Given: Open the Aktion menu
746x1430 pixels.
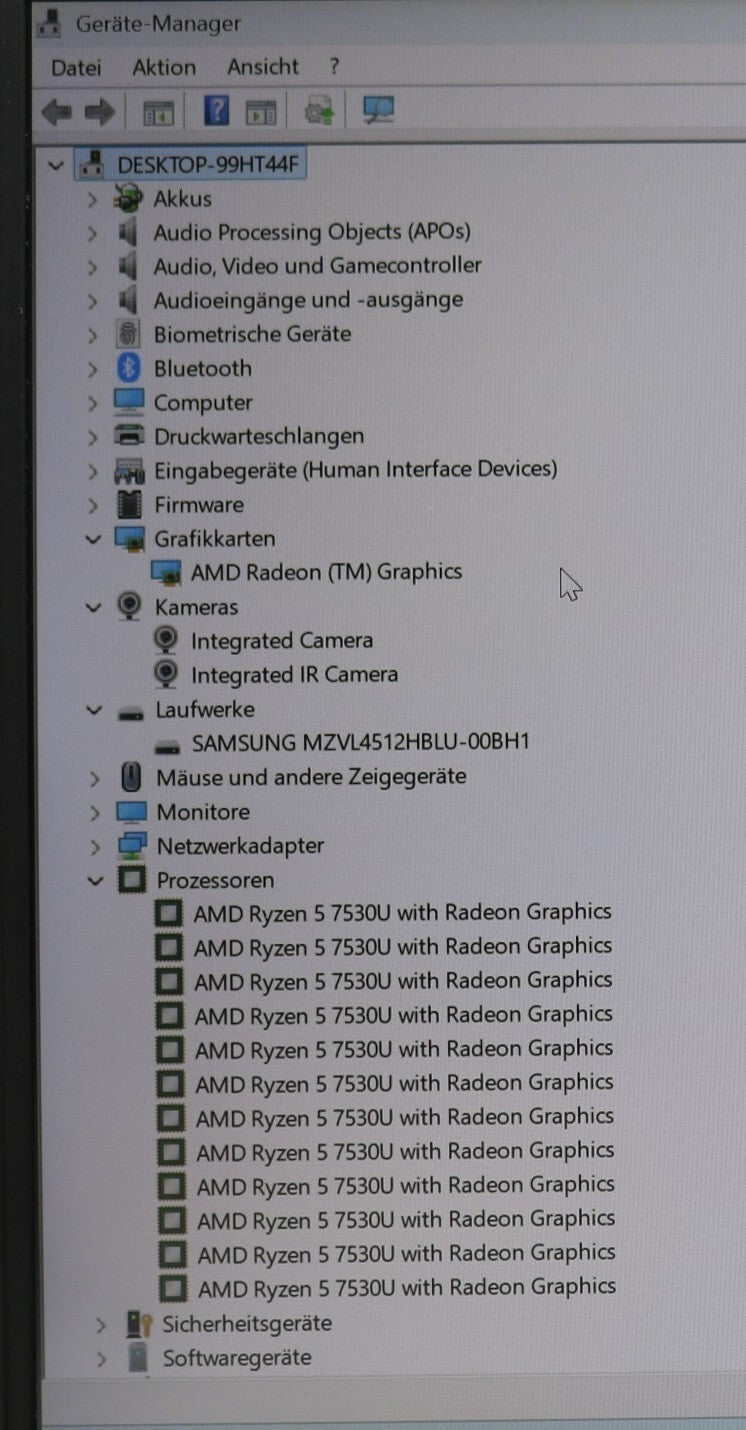Looking at the screenshot, I should (164, 68).
